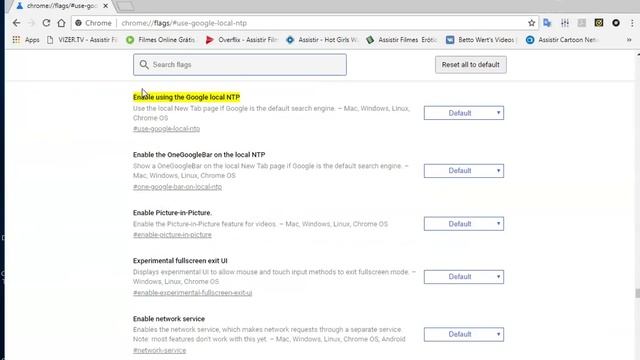The image size is (640, 360).
Task: Open the equalizer sliders extension icon
Action: [565, 23]
